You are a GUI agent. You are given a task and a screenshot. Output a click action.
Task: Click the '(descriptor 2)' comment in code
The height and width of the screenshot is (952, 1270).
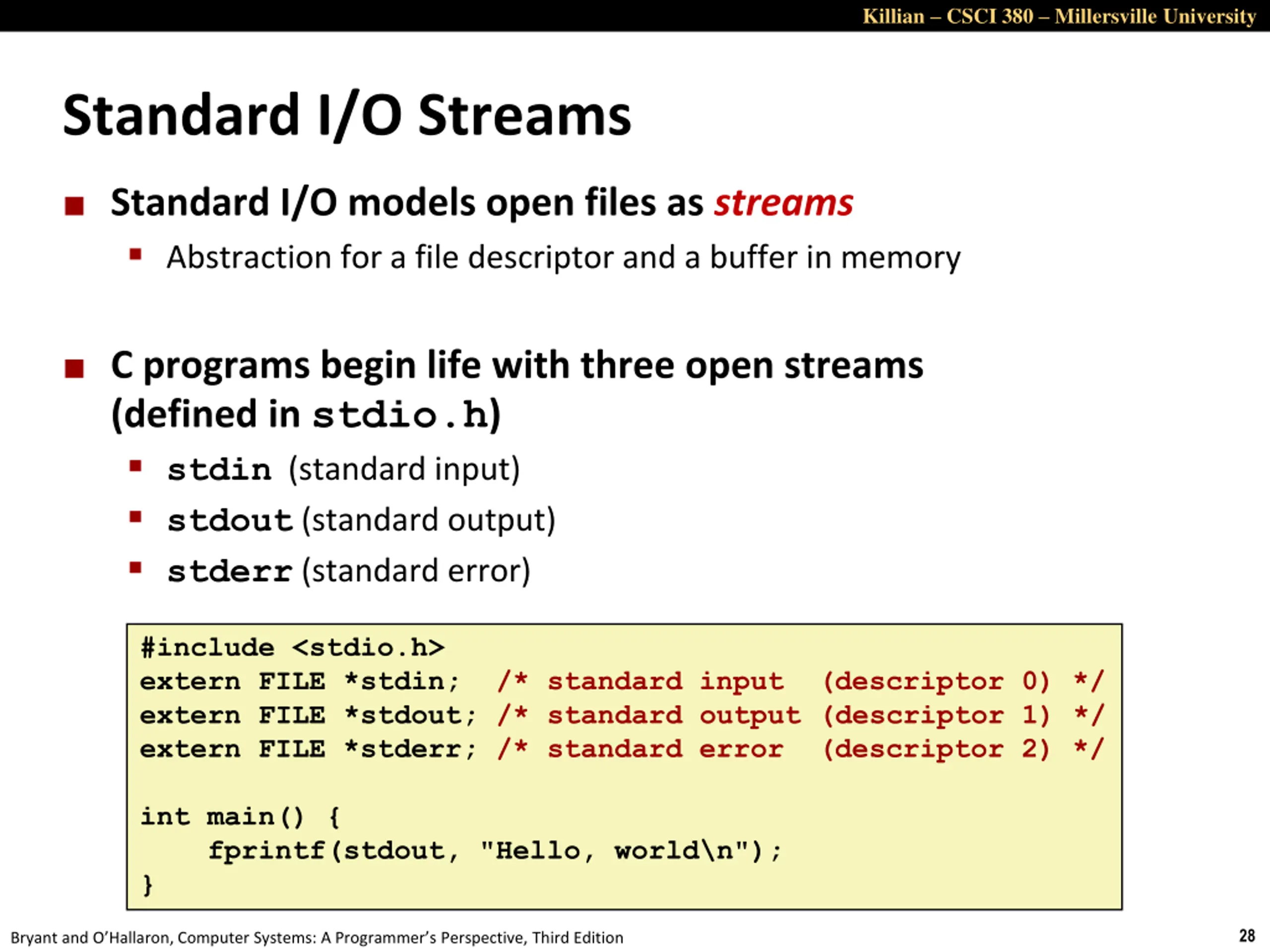[x=936, y=749]
